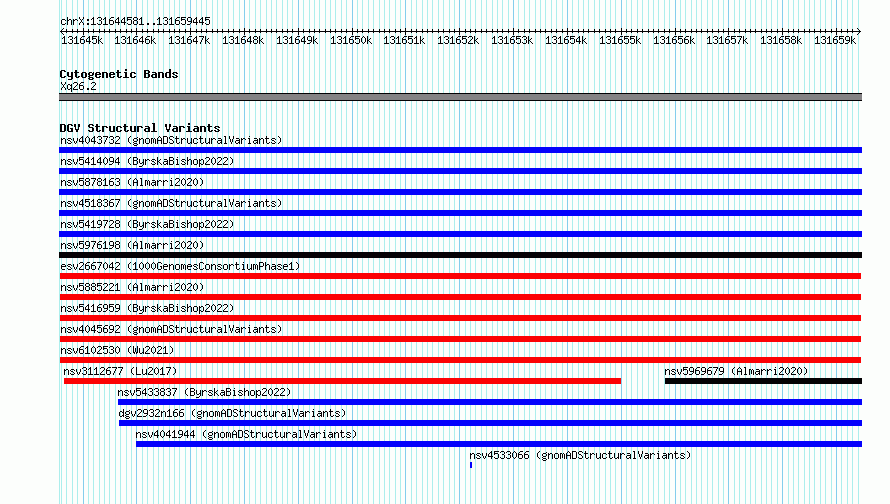Screen dimensions: 890x504
Task: Click the blue bar under nsv4518367
Action: (x=460, y=213)
